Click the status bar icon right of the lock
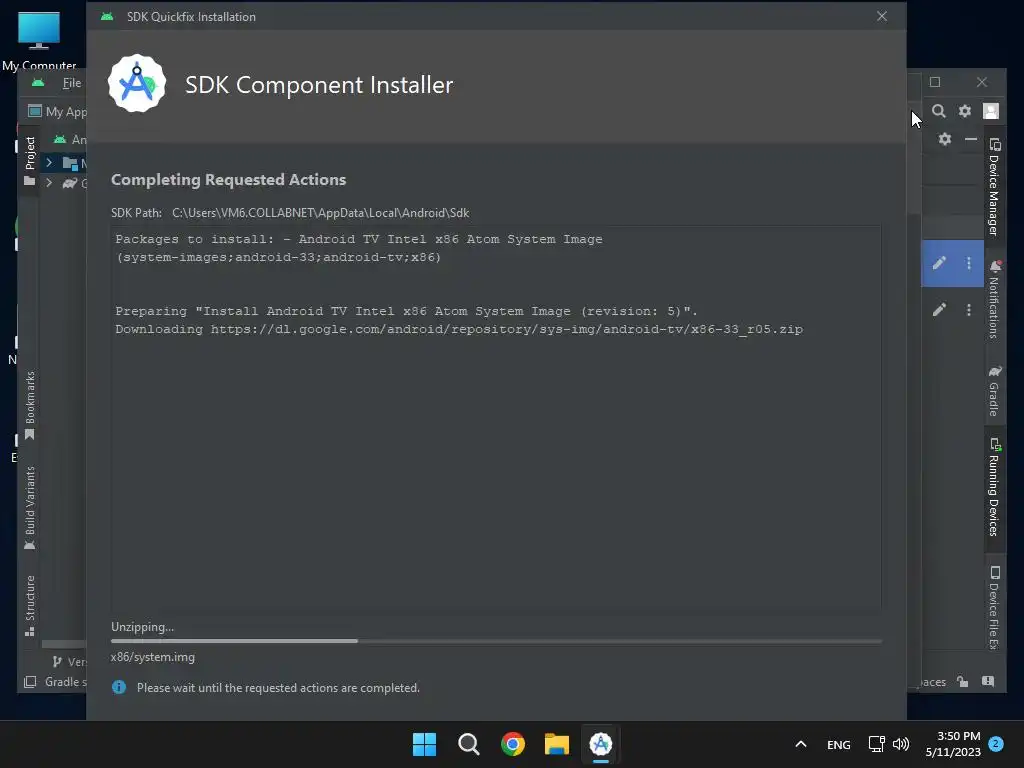The width and height of the screenshot is (1024, 768). click(x=987, y=682)
